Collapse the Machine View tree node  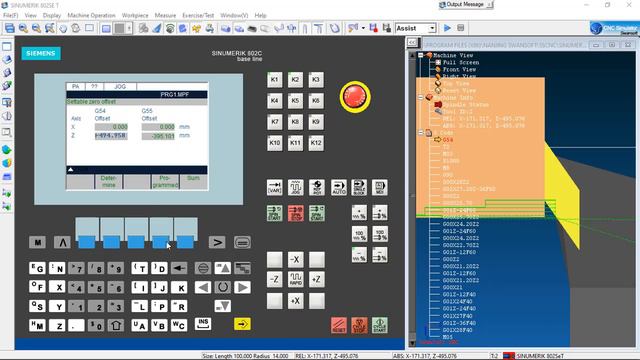click(420, 55)
